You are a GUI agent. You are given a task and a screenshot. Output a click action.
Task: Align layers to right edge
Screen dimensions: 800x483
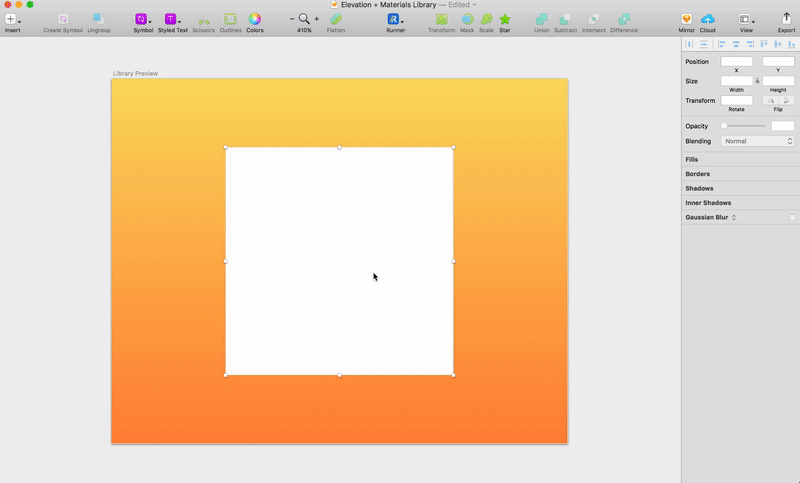tap(750, 44)
